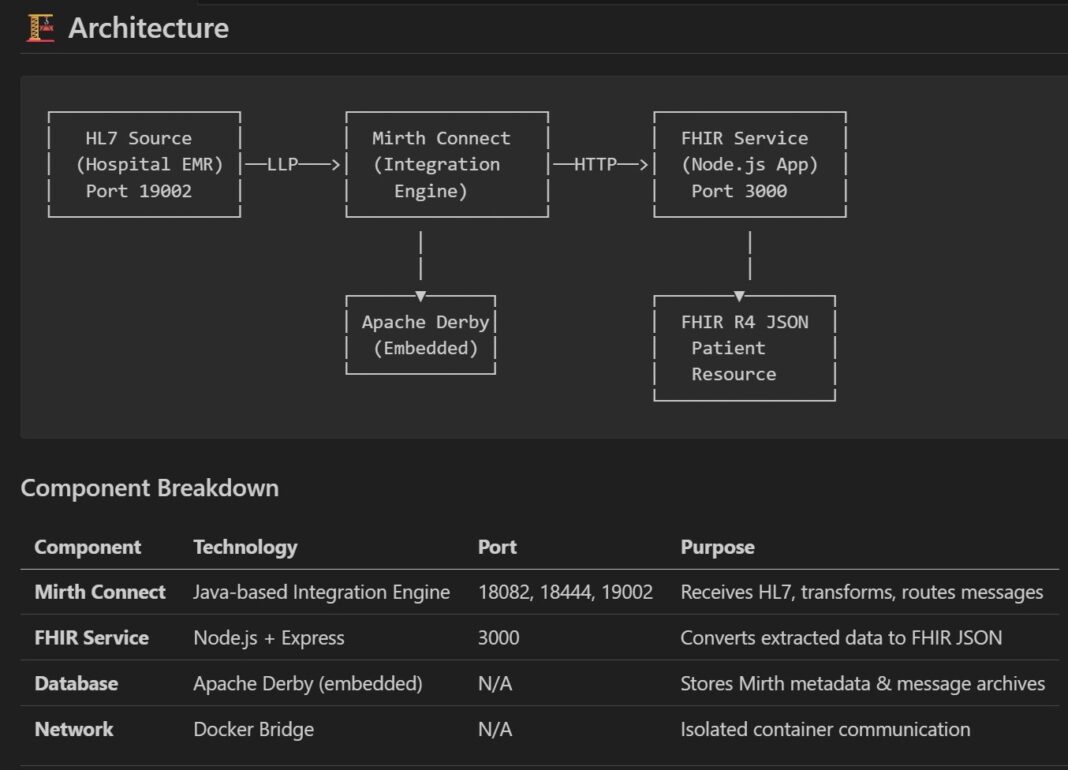Click the building emoji beside Architecture
The height and width of the screenshot is (770, 1068).
pos(40,28)
